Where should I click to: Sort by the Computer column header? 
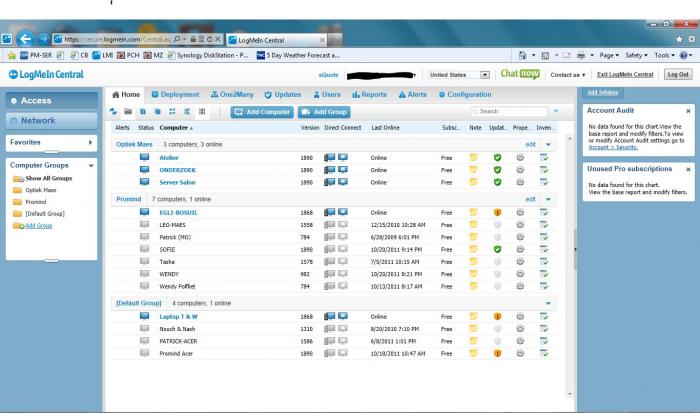coord(176,128)
